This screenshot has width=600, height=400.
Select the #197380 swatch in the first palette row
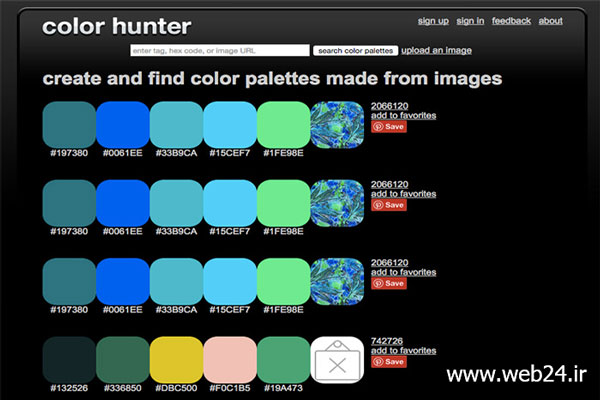[69, 125]
